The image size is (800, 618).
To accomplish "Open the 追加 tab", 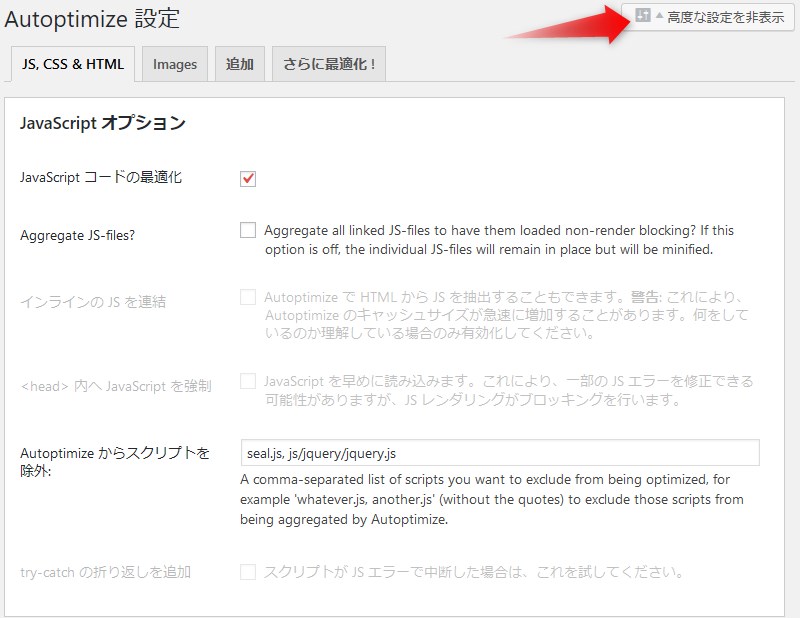I will click(x=239, y=63).
